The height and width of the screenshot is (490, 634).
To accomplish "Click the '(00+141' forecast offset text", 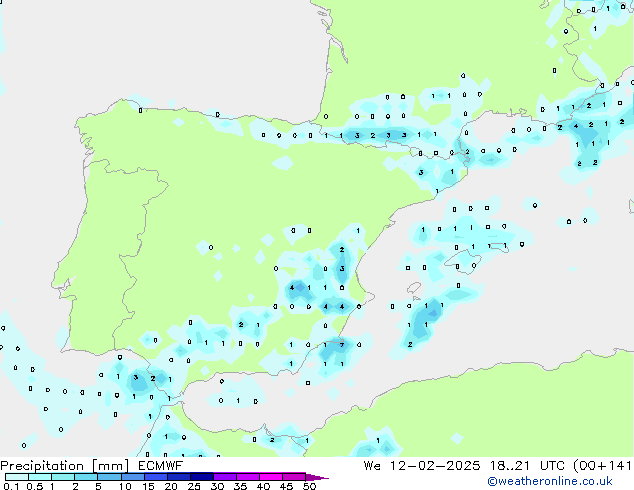I will click(602, 466).
